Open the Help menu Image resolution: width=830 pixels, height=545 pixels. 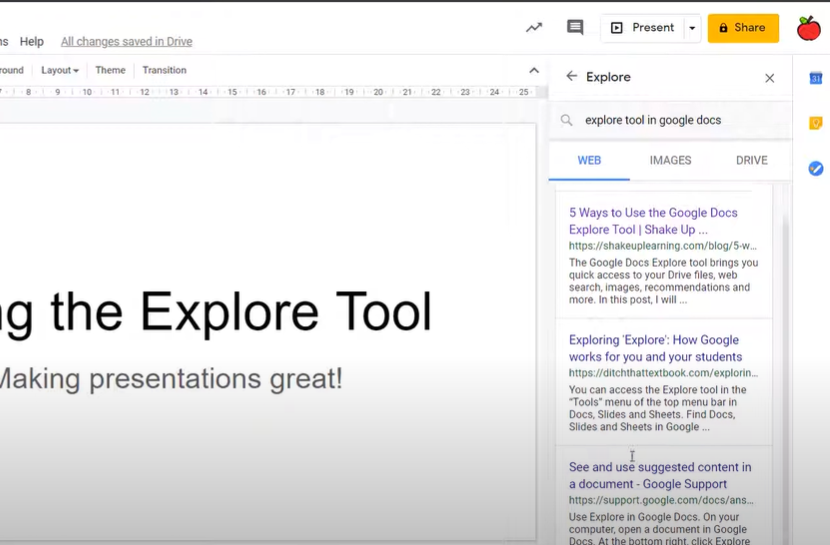tap(32, 42)
